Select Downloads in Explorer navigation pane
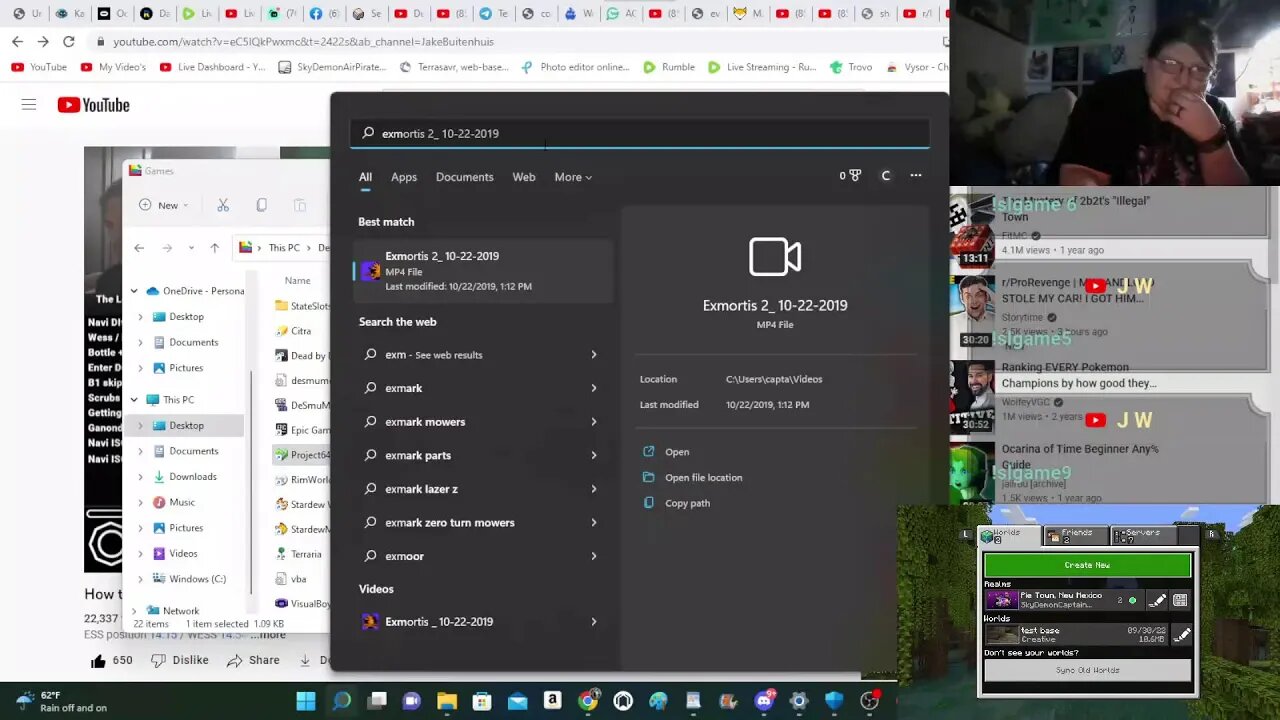 pyautogui.click(x=193, y=477)
